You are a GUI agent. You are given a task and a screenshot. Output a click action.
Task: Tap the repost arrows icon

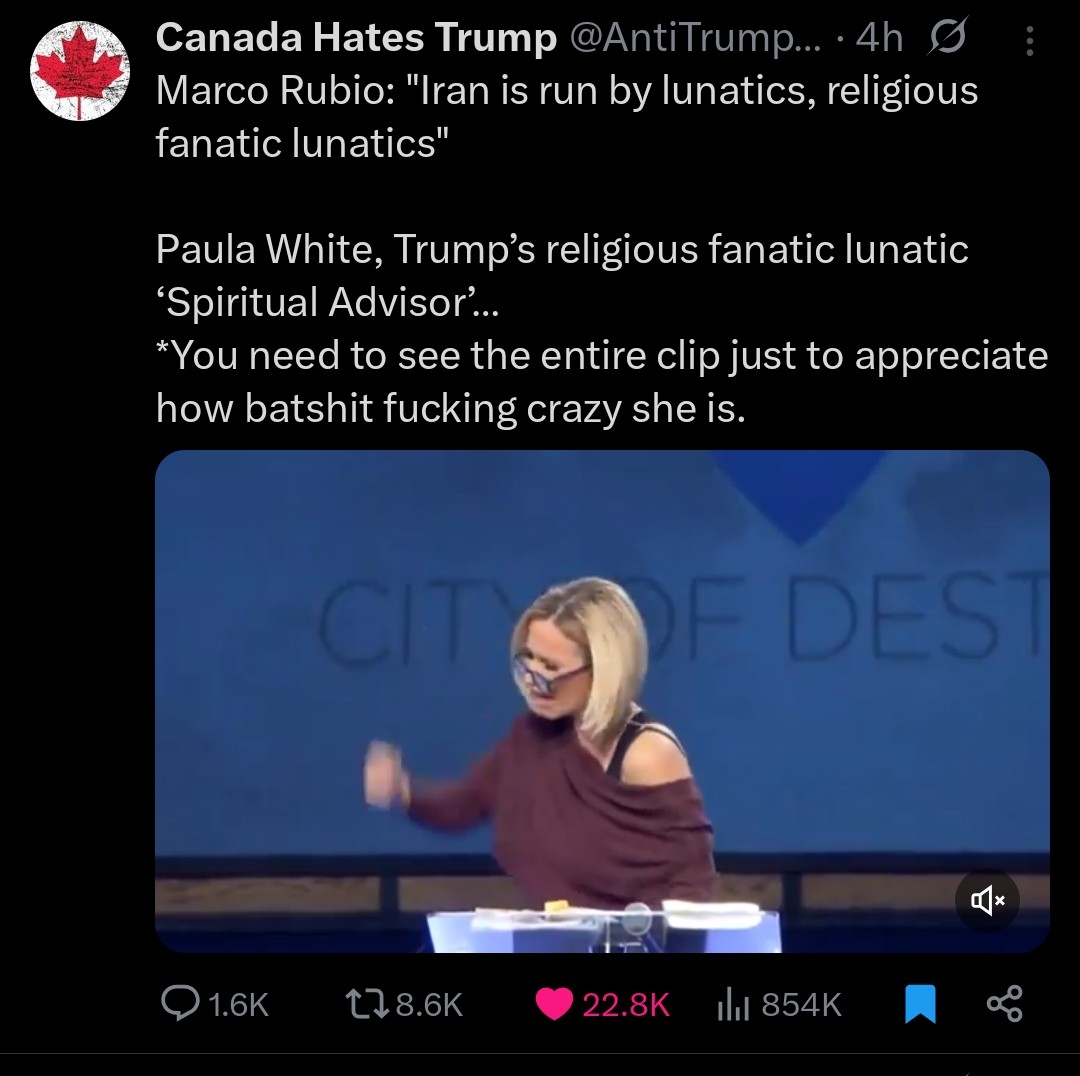click(x=367, y=1004)
